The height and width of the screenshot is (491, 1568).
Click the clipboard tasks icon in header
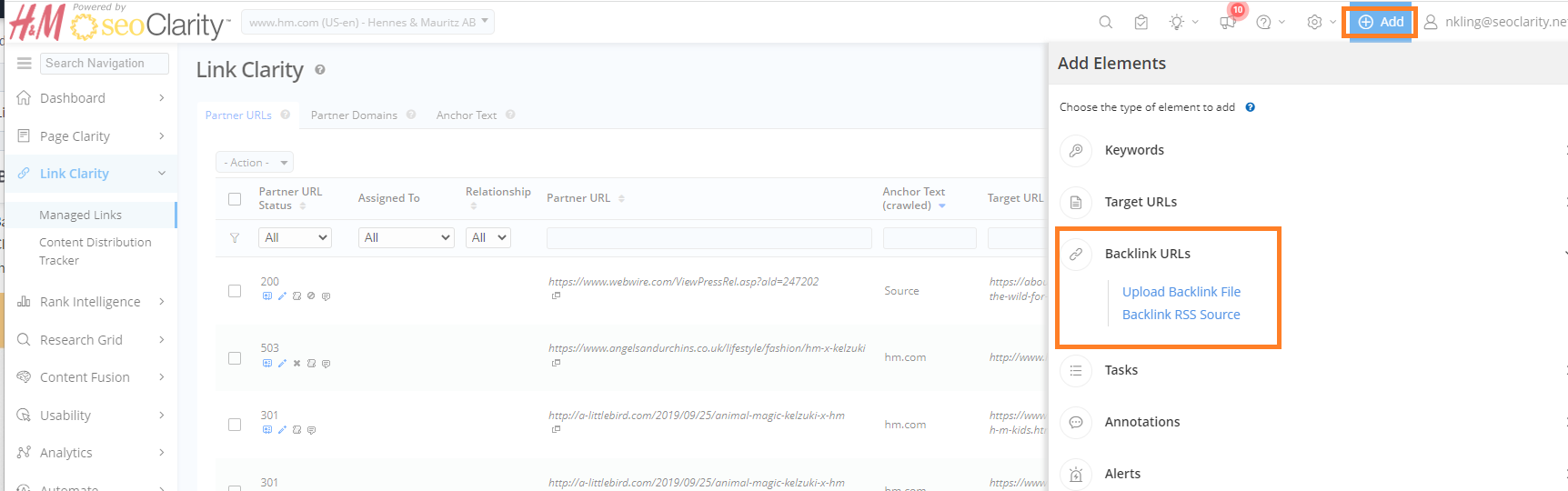coord(1141,22)
